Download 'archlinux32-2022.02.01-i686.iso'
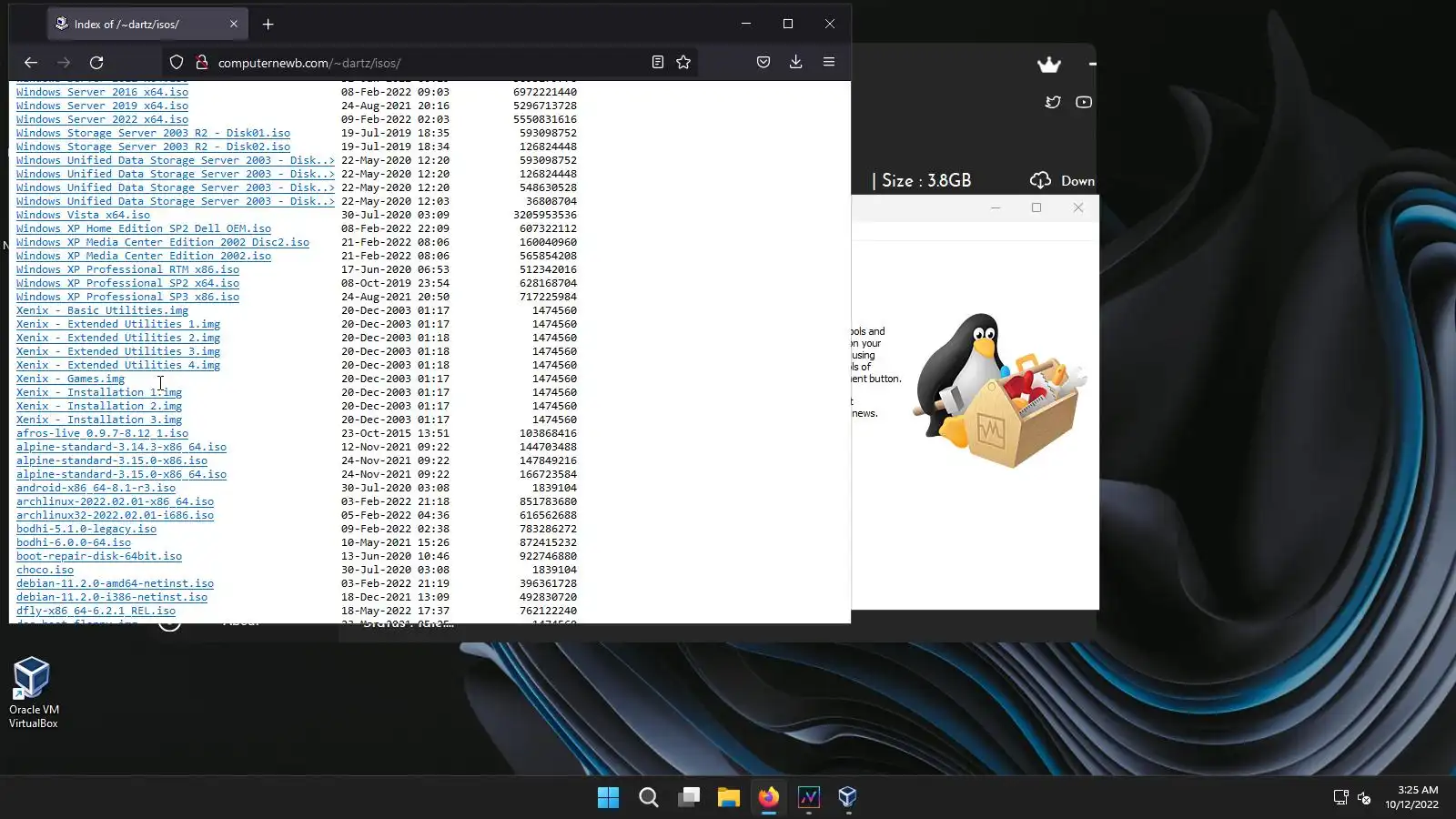This screenshot has height=819, width=1456. coord(115,515)
